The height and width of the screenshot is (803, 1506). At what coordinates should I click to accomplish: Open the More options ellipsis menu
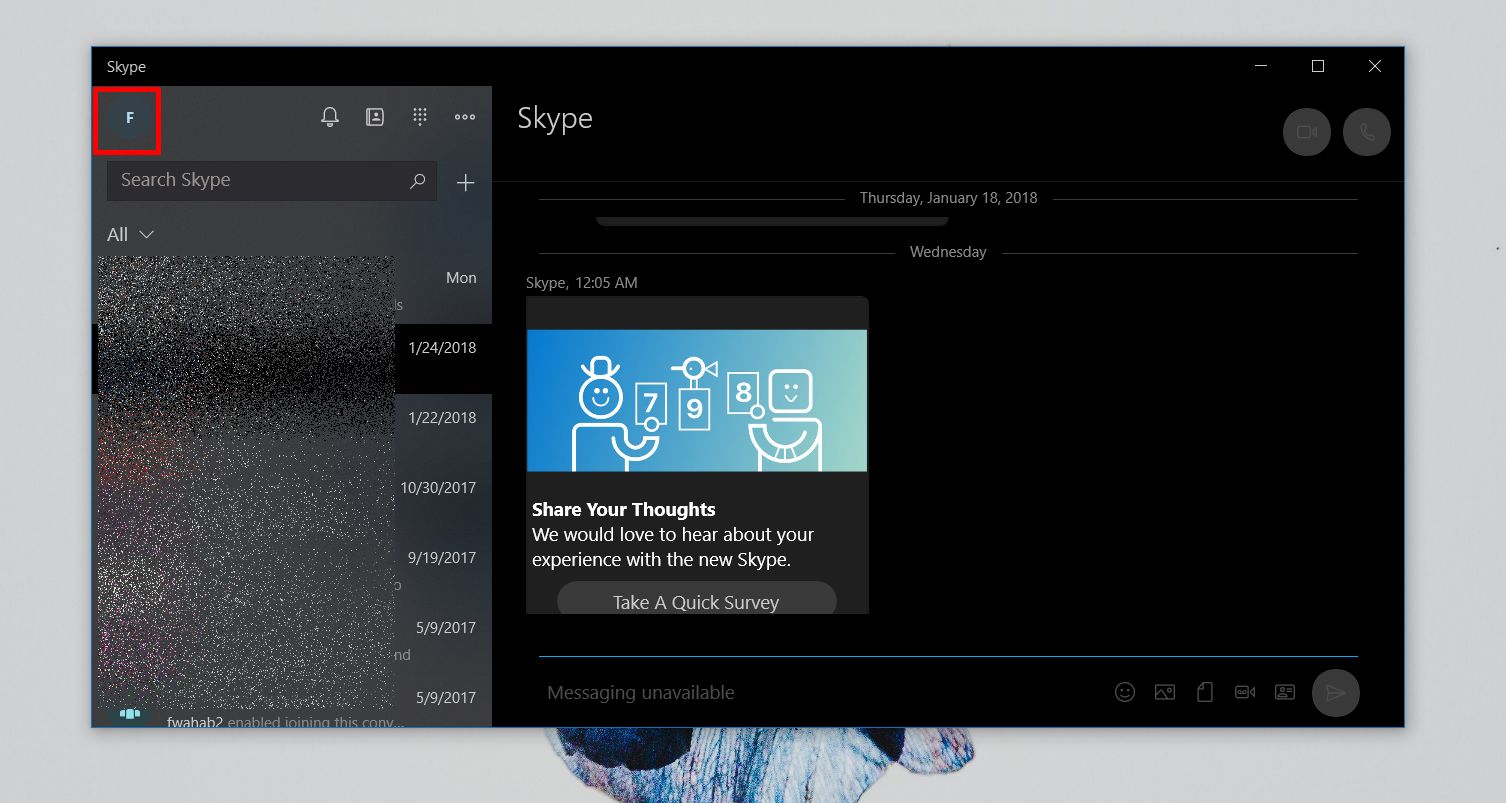coord(465,117)
